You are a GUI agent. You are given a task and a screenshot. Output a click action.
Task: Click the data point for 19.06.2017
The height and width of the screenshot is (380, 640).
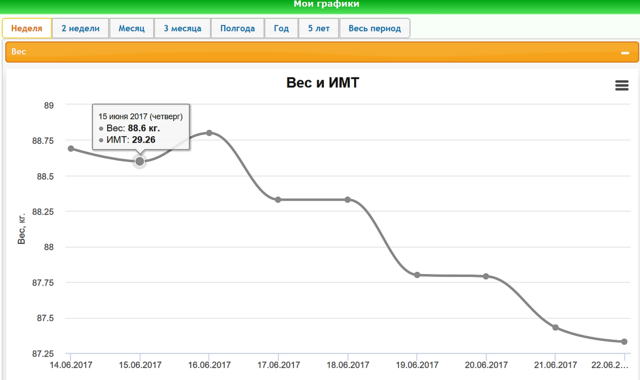tap(417, 275)
